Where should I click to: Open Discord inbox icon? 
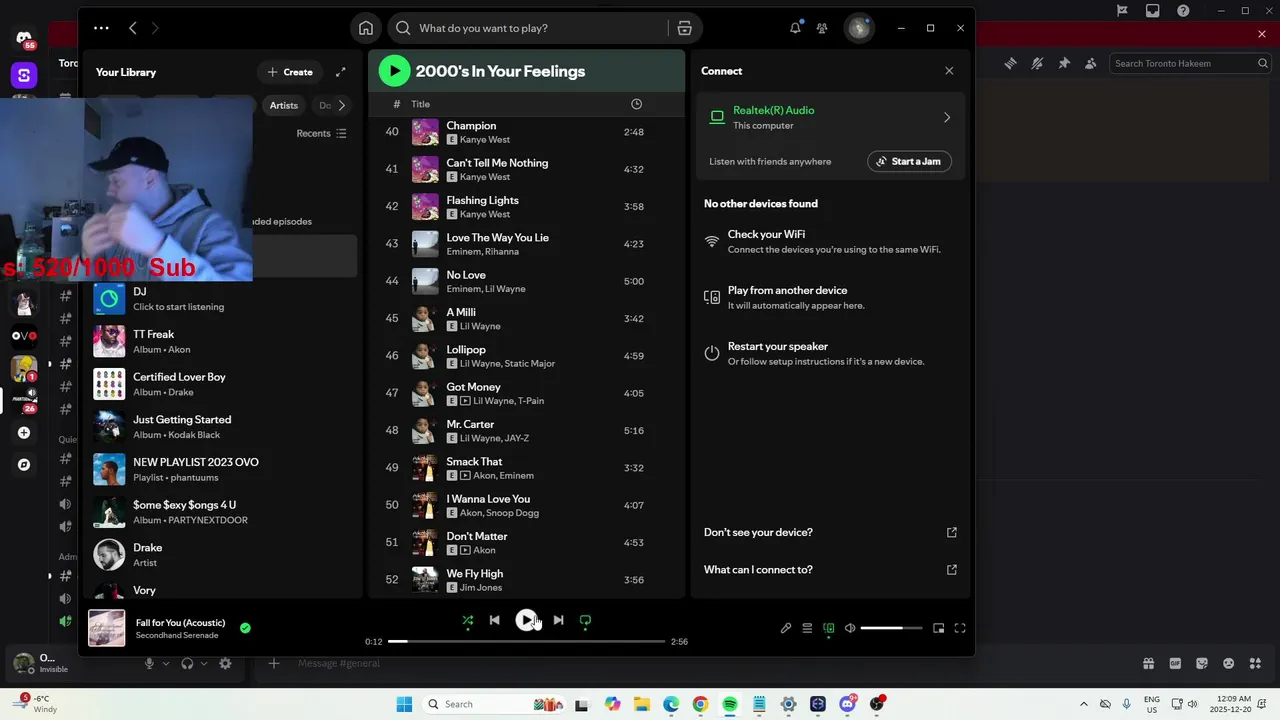point(1153,11)
